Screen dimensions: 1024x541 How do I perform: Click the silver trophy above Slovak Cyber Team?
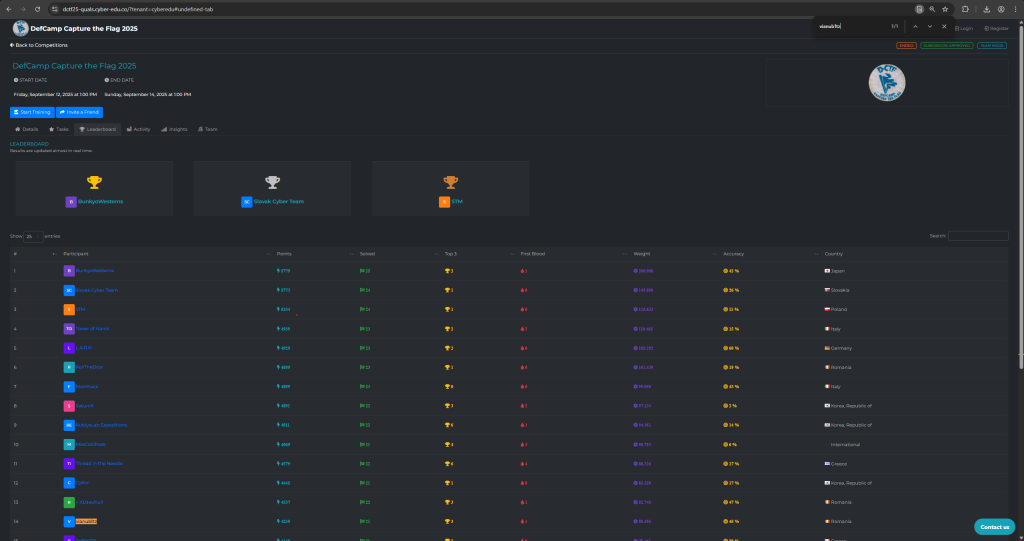tap(272, 182)
